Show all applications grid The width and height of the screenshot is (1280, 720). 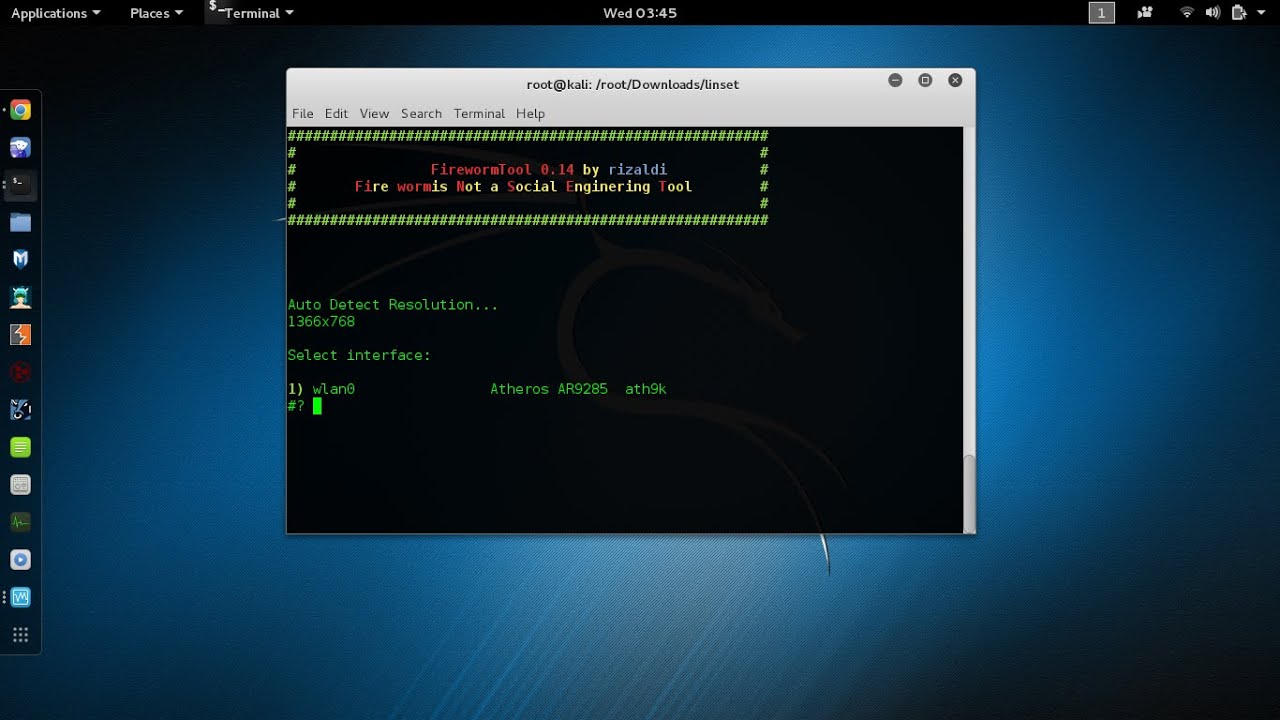20,635
